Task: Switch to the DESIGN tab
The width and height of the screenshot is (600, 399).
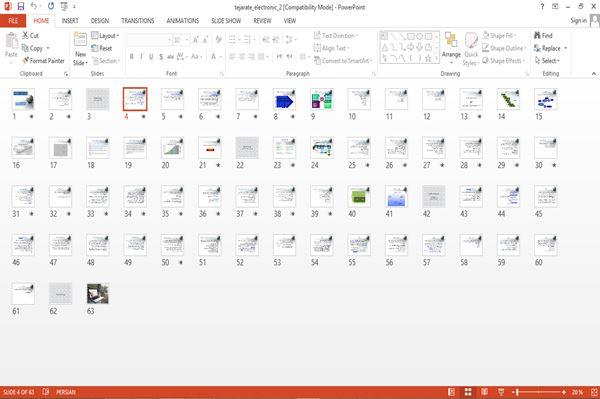Action: (x=100, y=21)
